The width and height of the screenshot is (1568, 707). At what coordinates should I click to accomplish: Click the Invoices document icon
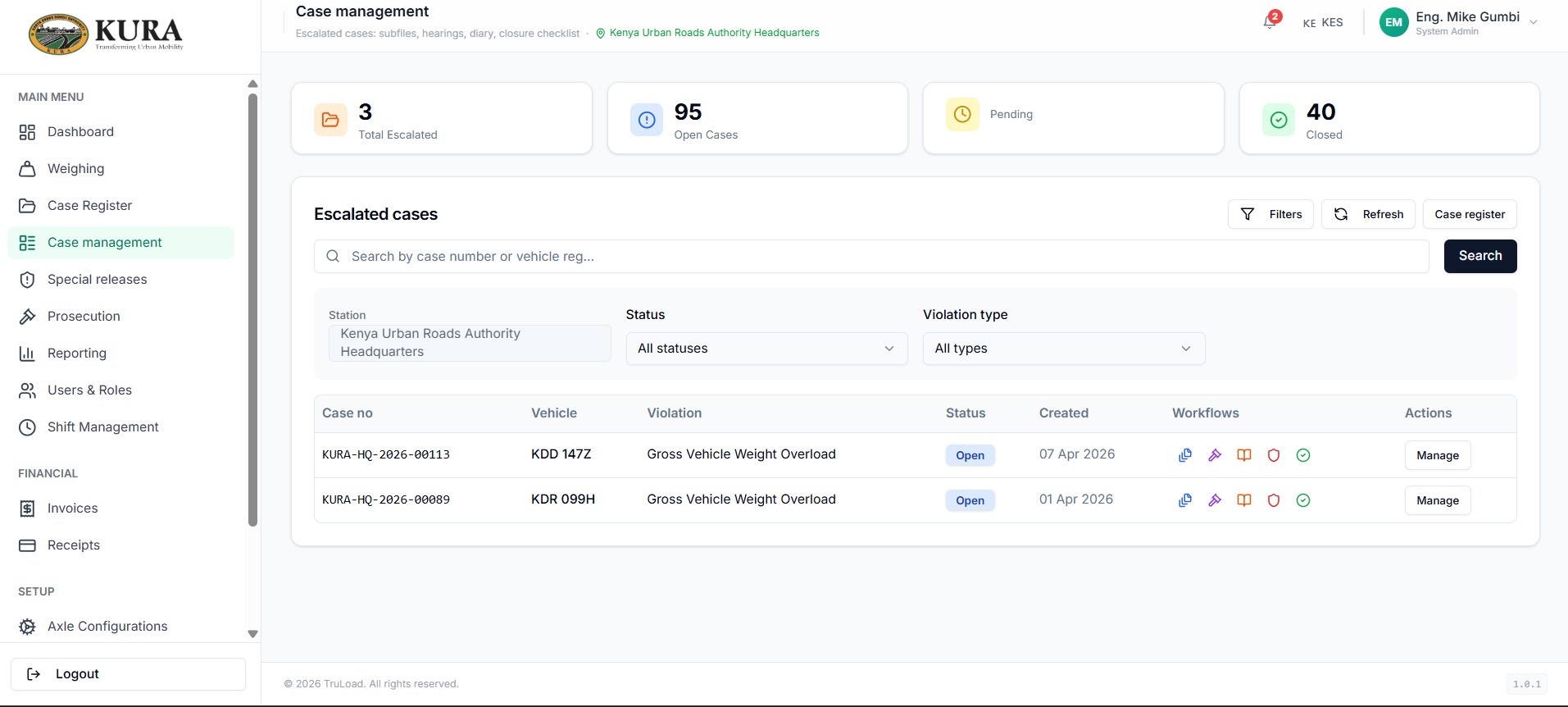(x=27, y=509)
